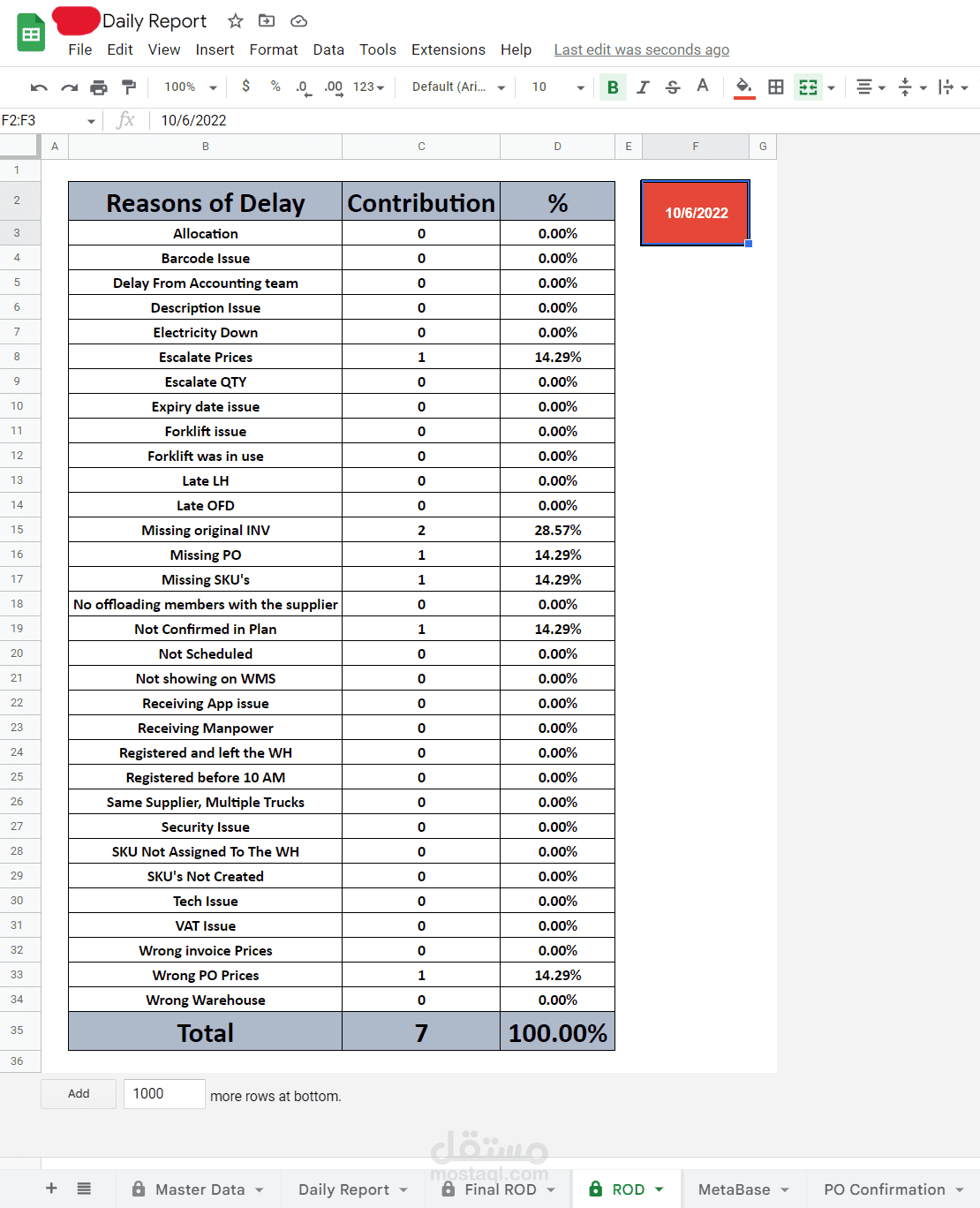980x1208 pixels.
Task: Click the document title Daily Report
Action: click(155, 21)
